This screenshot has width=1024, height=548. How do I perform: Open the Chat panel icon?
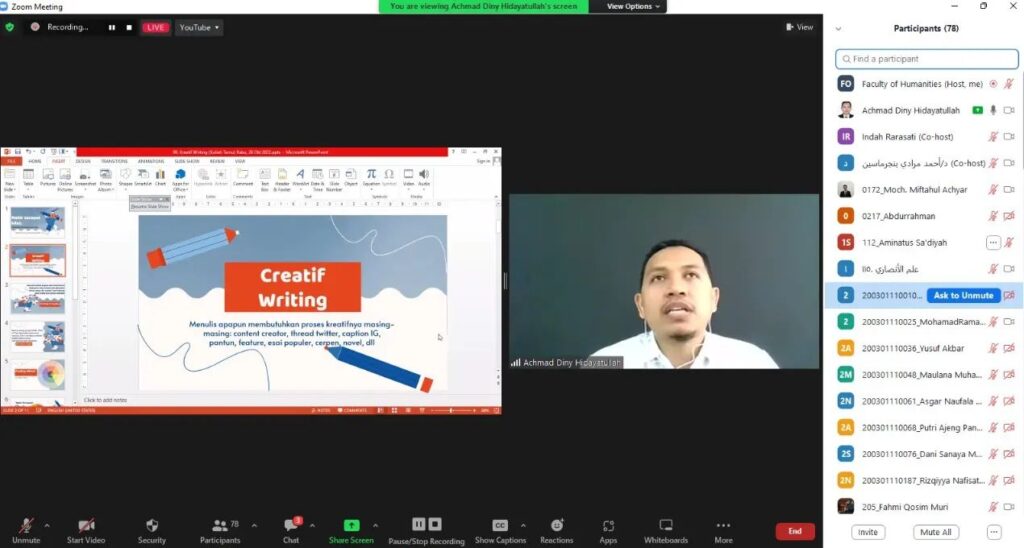[291, 526]
